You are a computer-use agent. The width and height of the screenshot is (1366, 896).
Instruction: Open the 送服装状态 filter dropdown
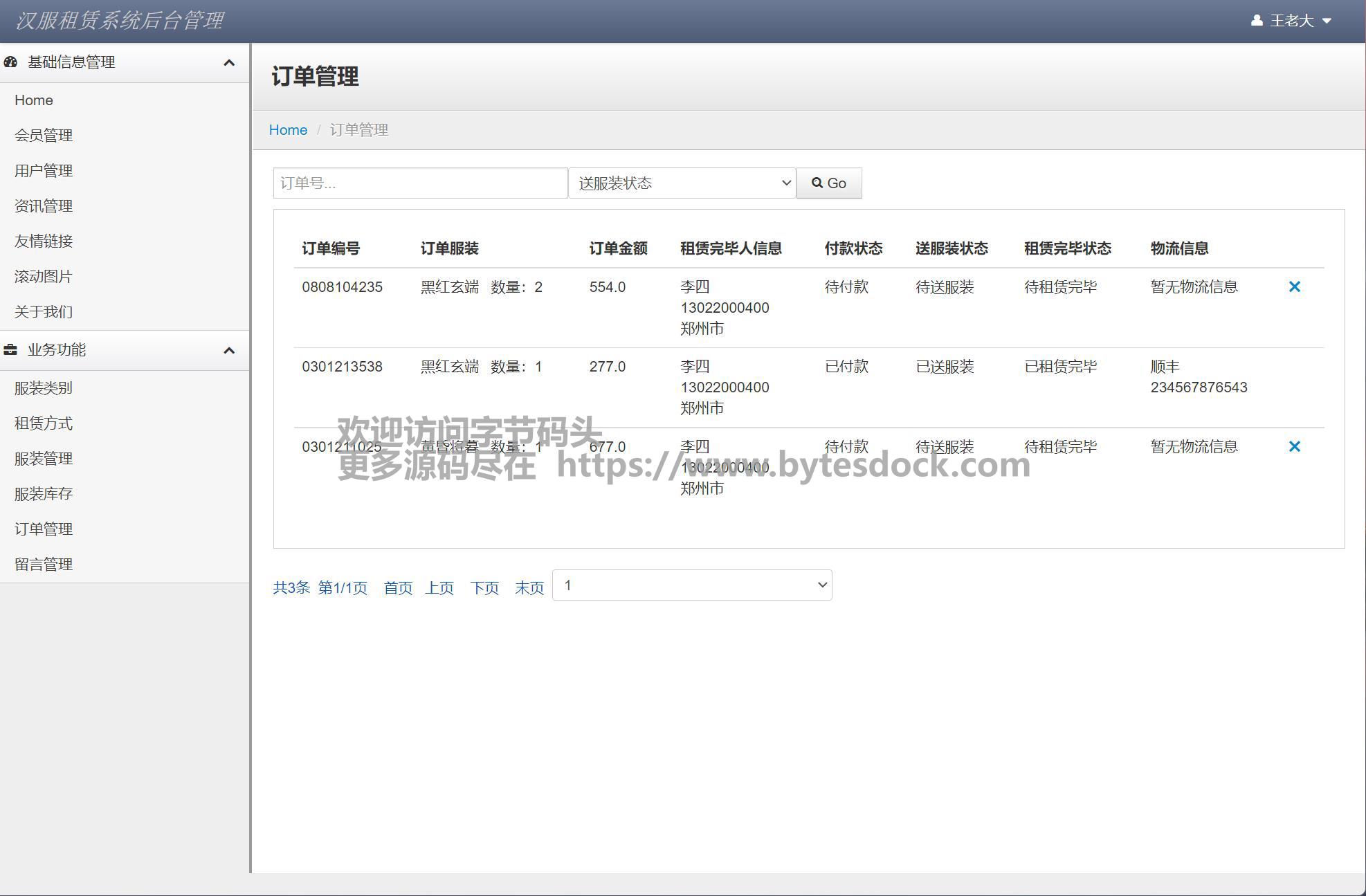click(682, 183)
